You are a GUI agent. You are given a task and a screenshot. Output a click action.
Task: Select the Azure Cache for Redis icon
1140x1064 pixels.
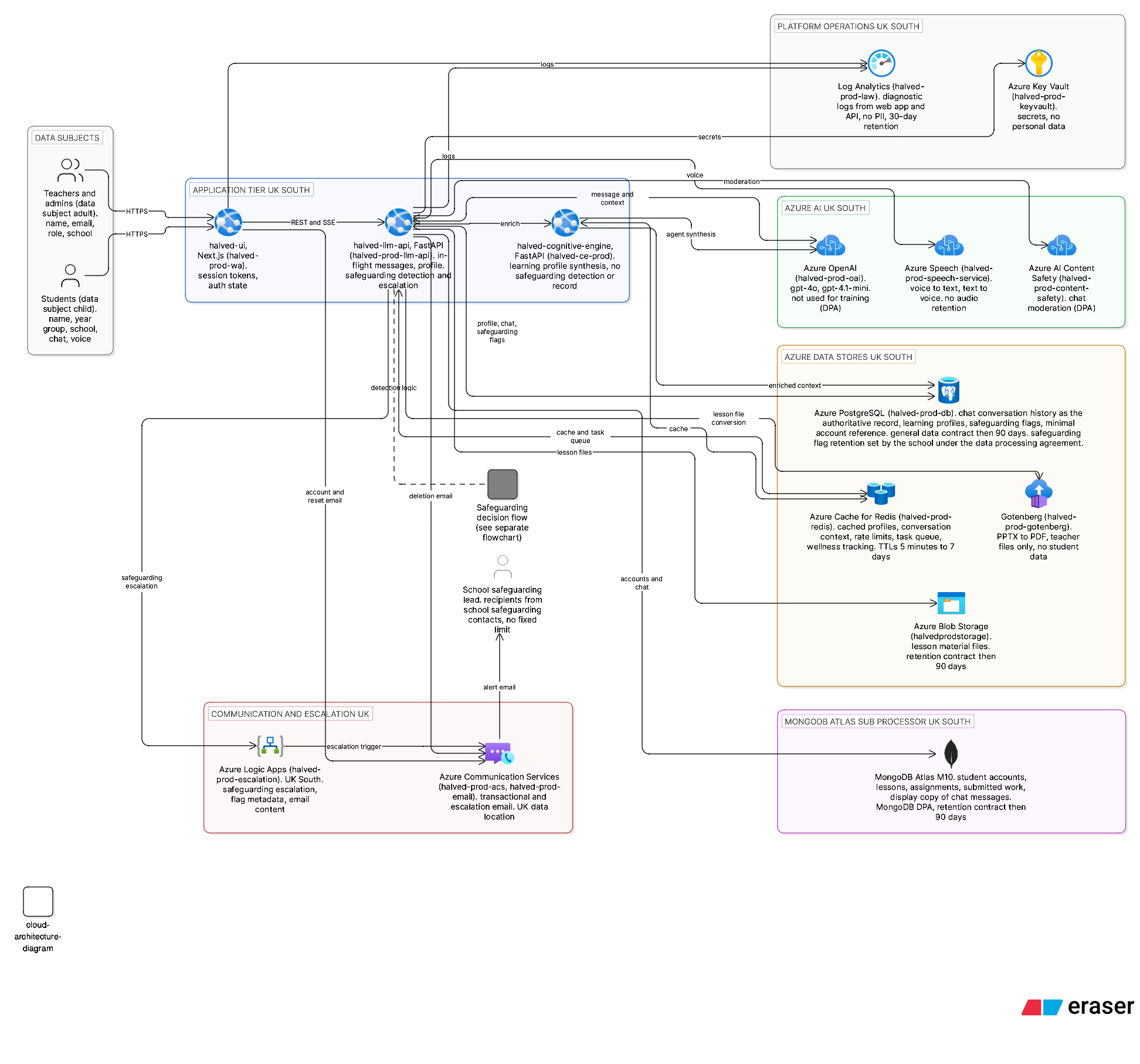coord(881,494)
